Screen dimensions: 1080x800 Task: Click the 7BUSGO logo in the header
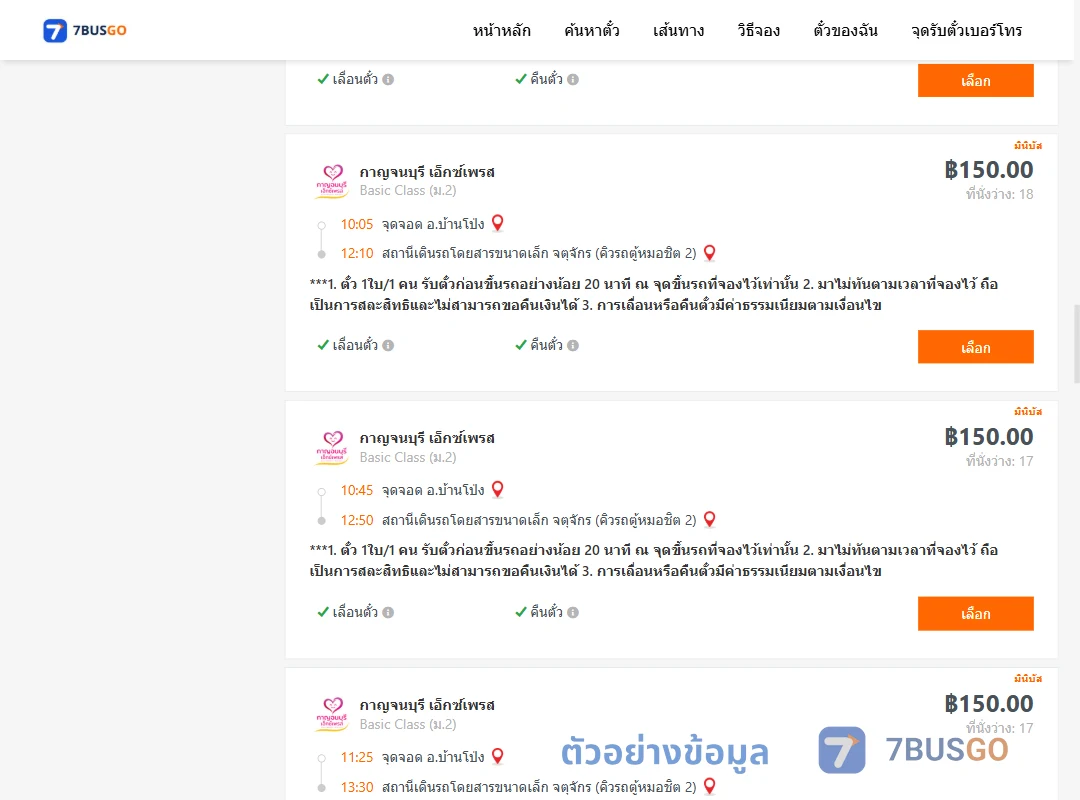click(85, 30)
